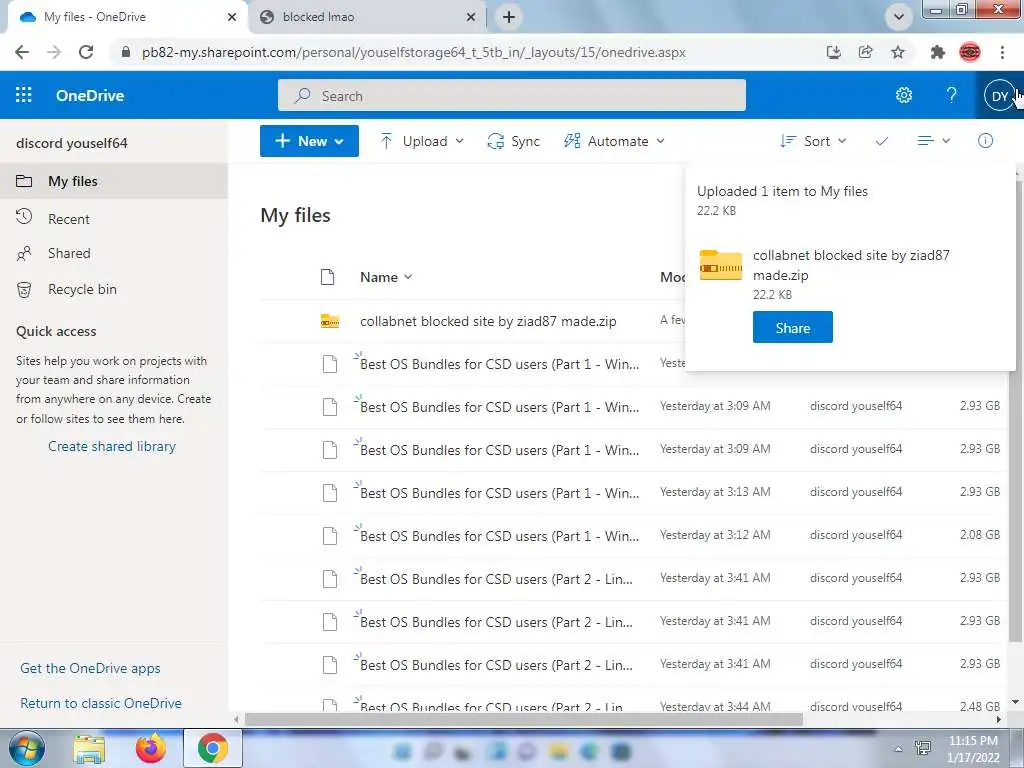The height and width of the screenshot is (768, 1024).
Task: Click the network tray icon
Action: 923,748
